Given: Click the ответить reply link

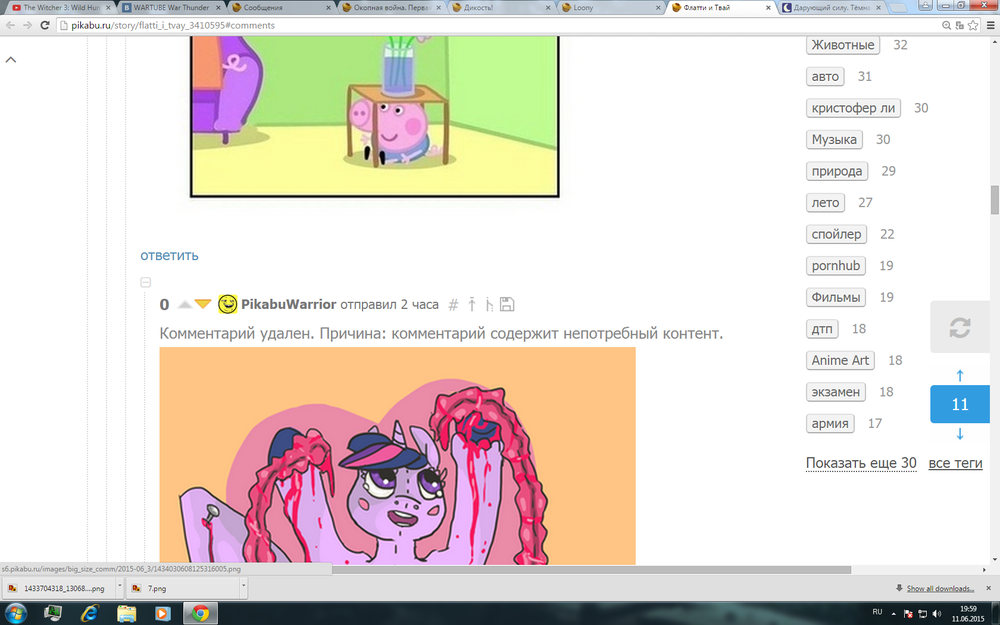Looking at the screenshot, I should tap(169, 255).
